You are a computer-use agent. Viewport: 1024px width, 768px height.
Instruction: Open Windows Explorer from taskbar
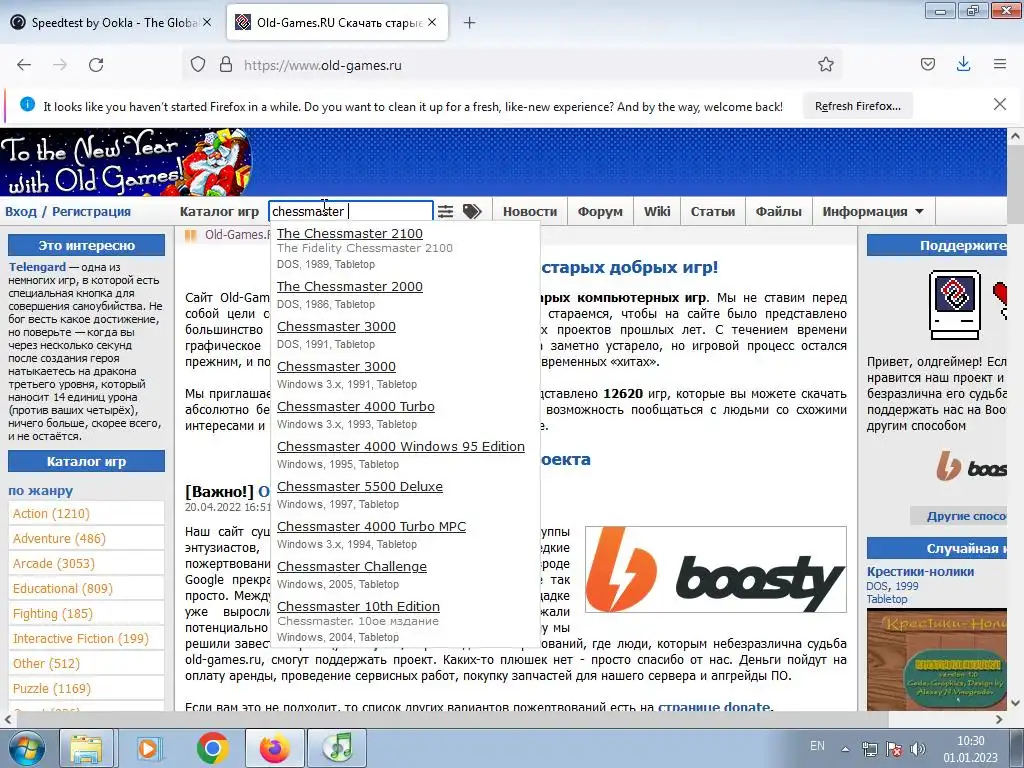click(86, 748)
